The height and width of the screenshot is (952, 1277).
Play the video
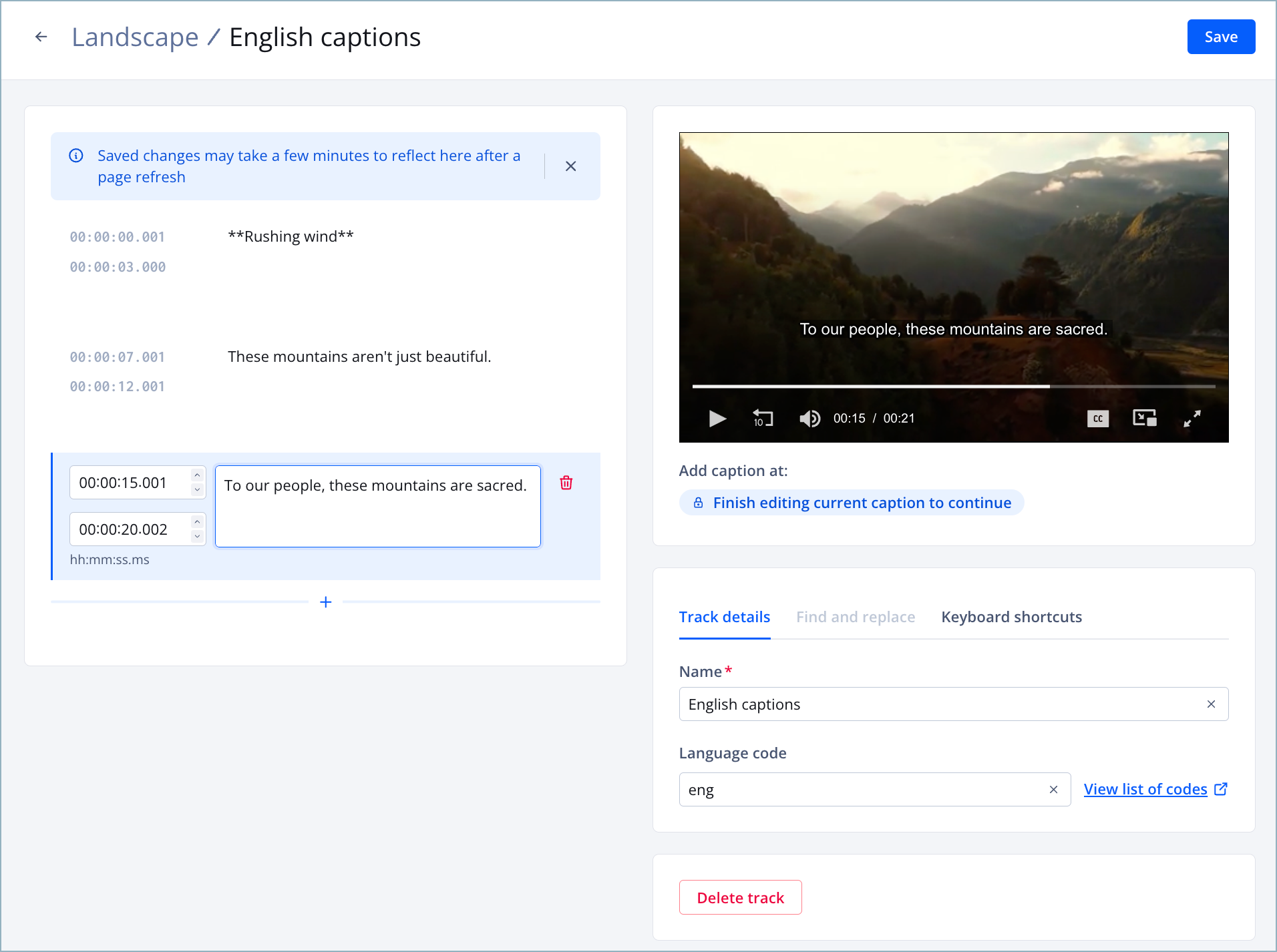tap(717, 419)
